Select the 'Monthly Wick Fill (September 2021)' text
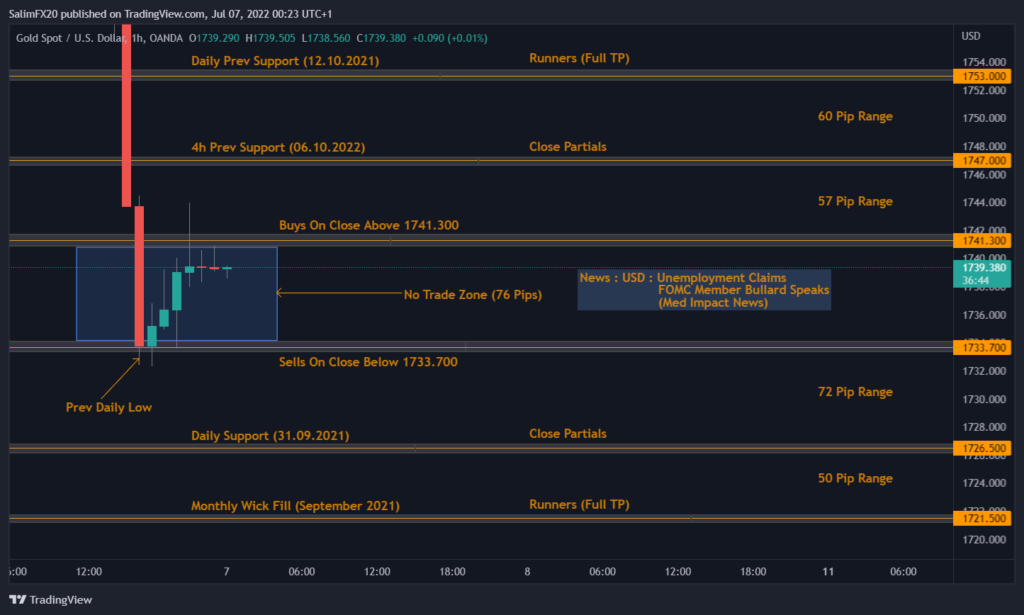This screenshot has width=1024, height=615. [295, 506]
